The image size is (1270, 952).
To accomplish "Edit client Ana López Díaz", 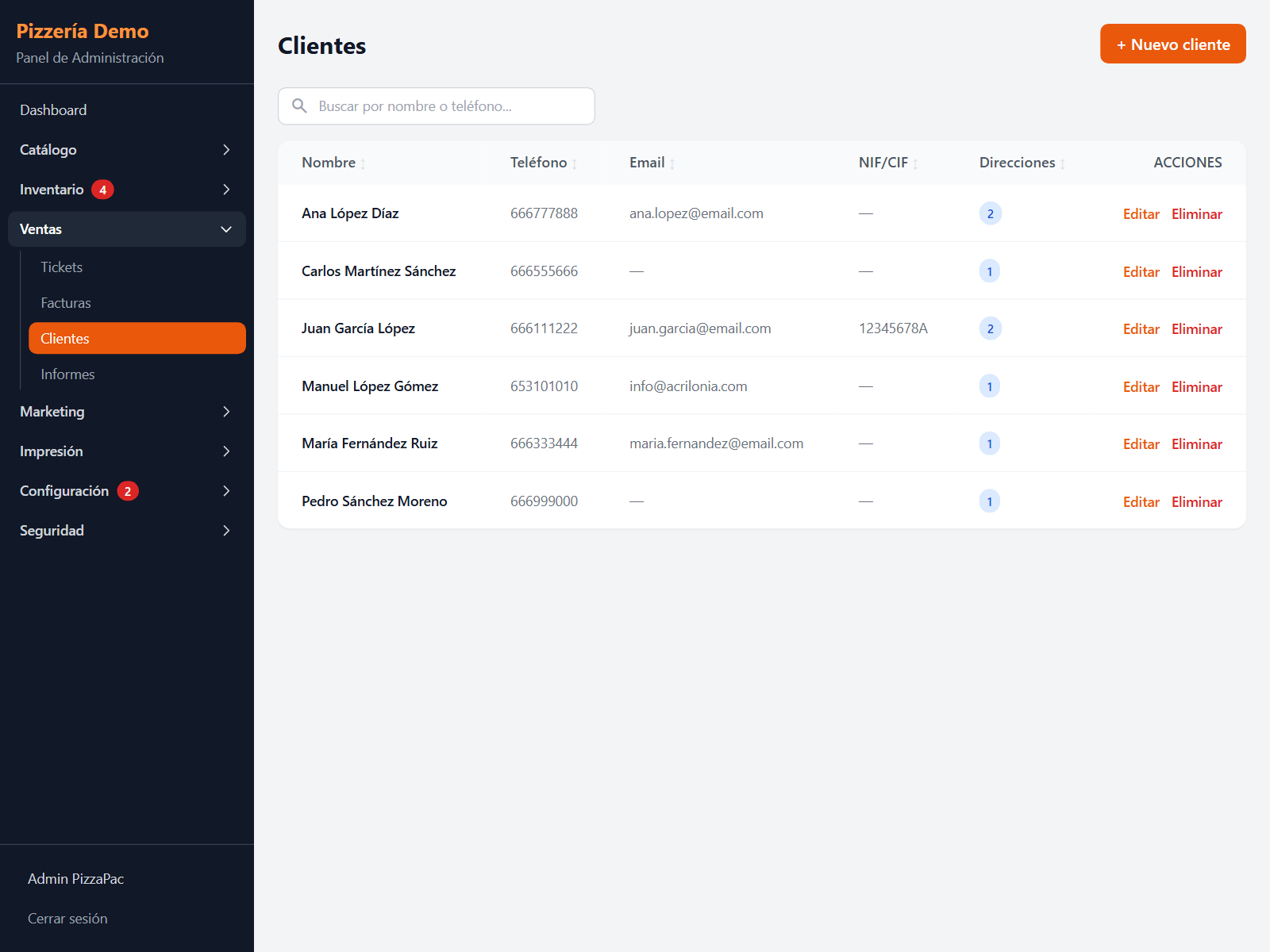I will click(x=1141, y=214).
